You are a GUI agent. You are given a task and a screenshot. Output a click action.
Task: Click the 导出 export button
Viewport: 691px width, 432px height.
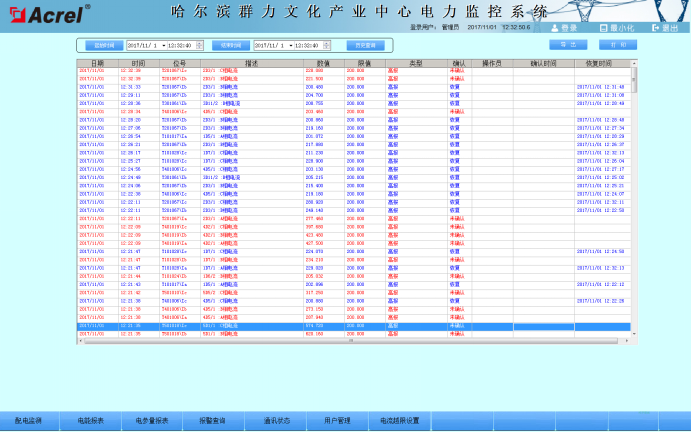coord(568,45)
